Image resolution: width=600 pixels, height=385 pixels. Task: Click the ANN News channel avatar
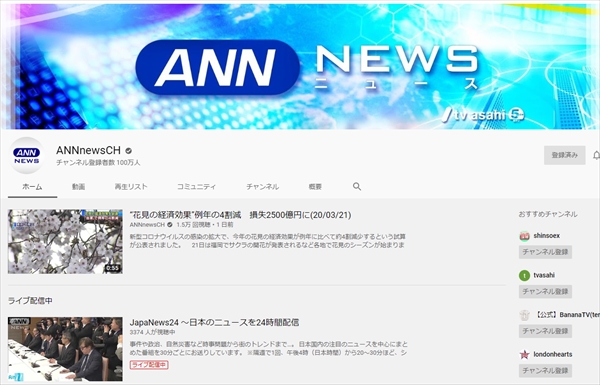click(x=27, y=155)
